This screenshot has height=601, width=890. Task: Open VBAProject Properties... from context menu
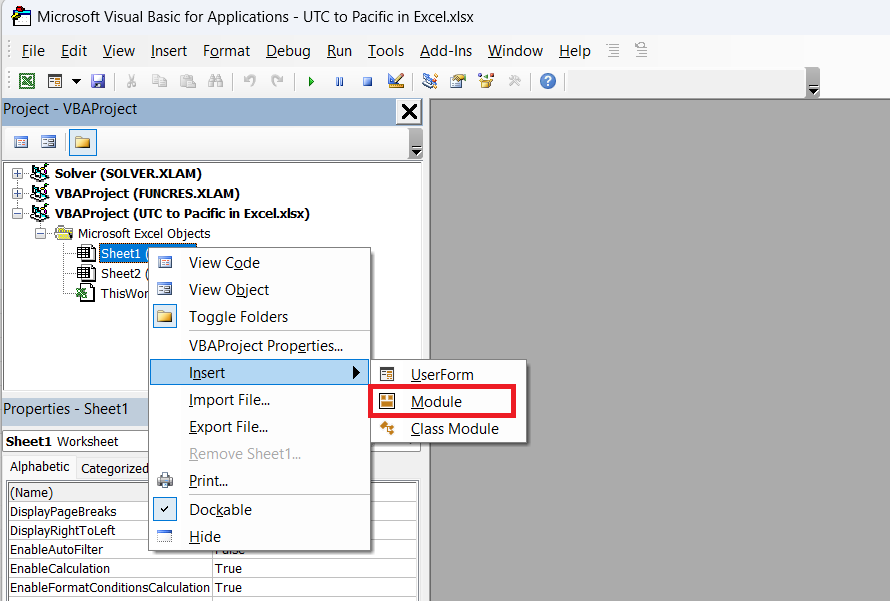click(260, 346)
